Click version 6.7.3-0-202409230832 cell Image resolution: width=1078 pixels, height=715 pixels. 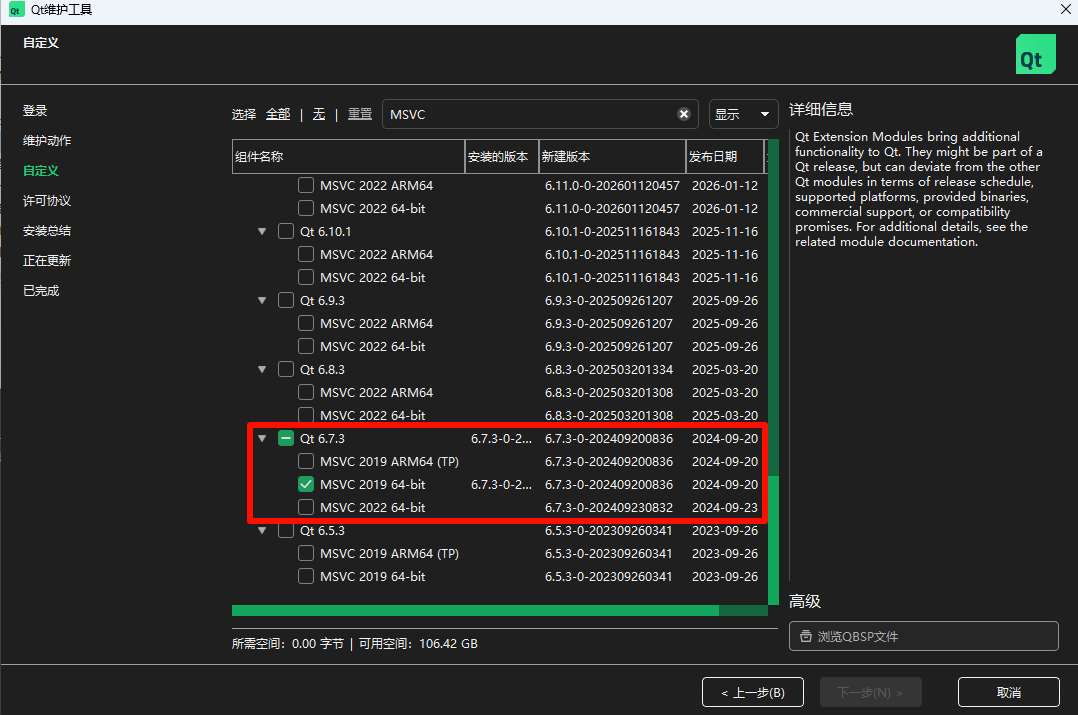[609, 507]
